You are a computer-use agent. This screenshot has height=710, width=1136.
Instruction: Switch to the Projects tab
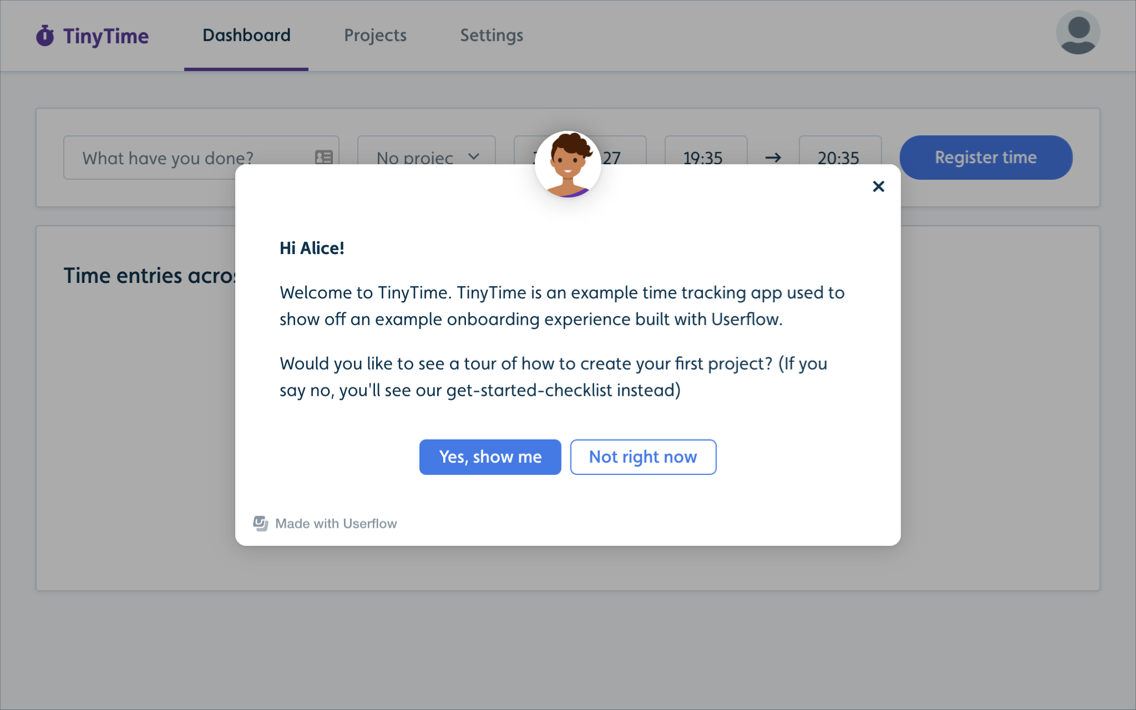coord(375,35)
